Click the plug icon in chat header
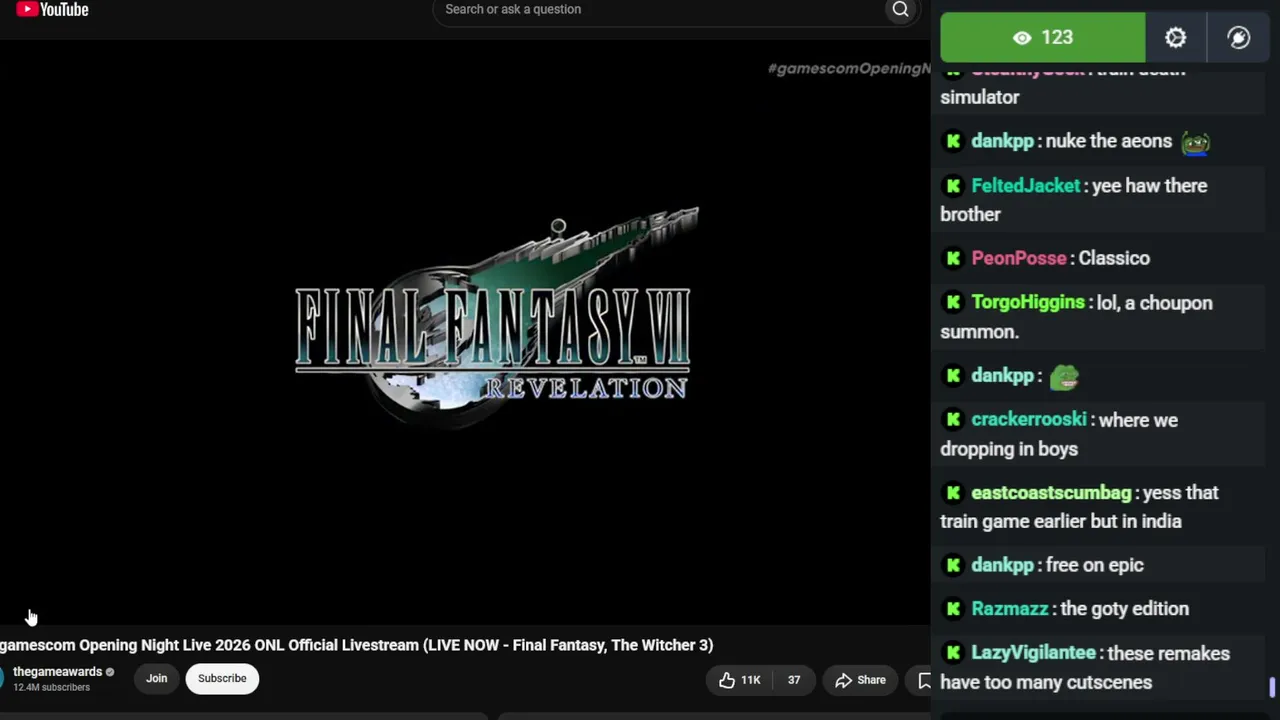The image size is (1280, 720). (x=1238, y=38)
